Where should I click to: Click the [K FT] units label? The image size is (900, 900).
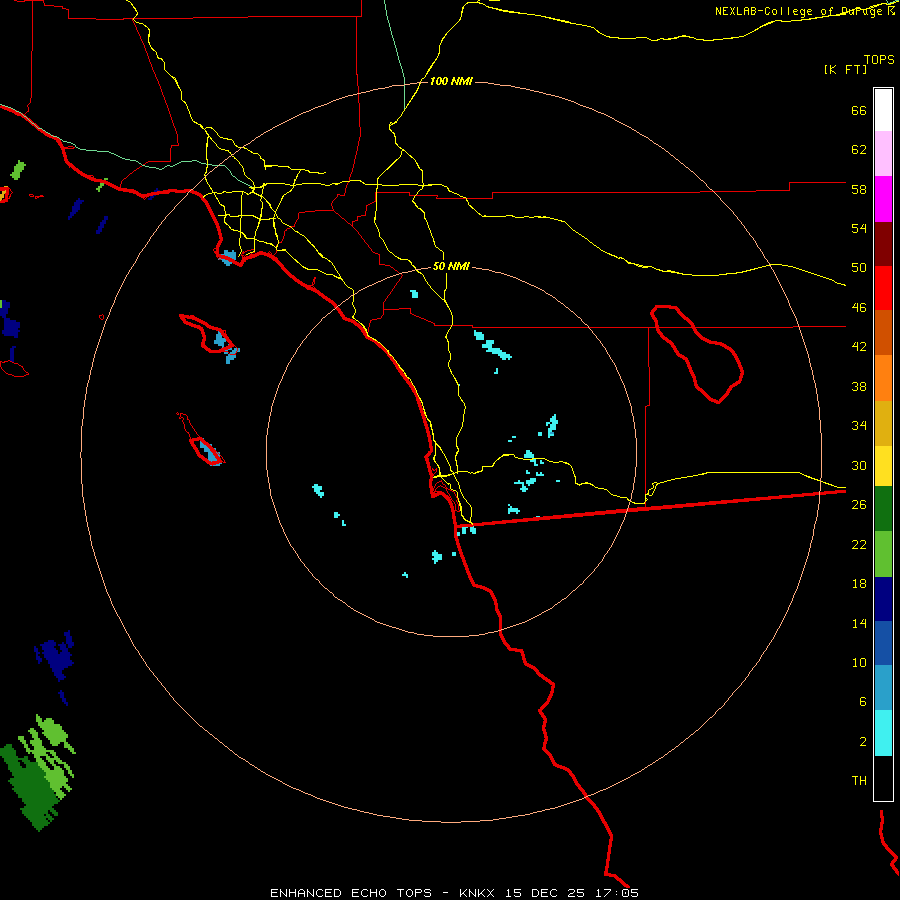click(845, 69)
